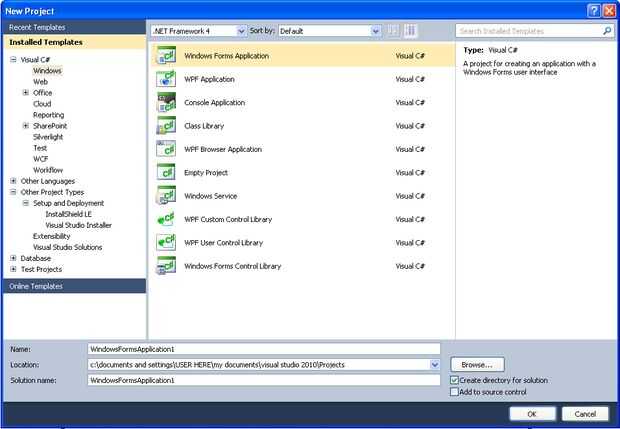Click the OK button
Viewport: 620px width, 429px height.
tap(532, 414)
